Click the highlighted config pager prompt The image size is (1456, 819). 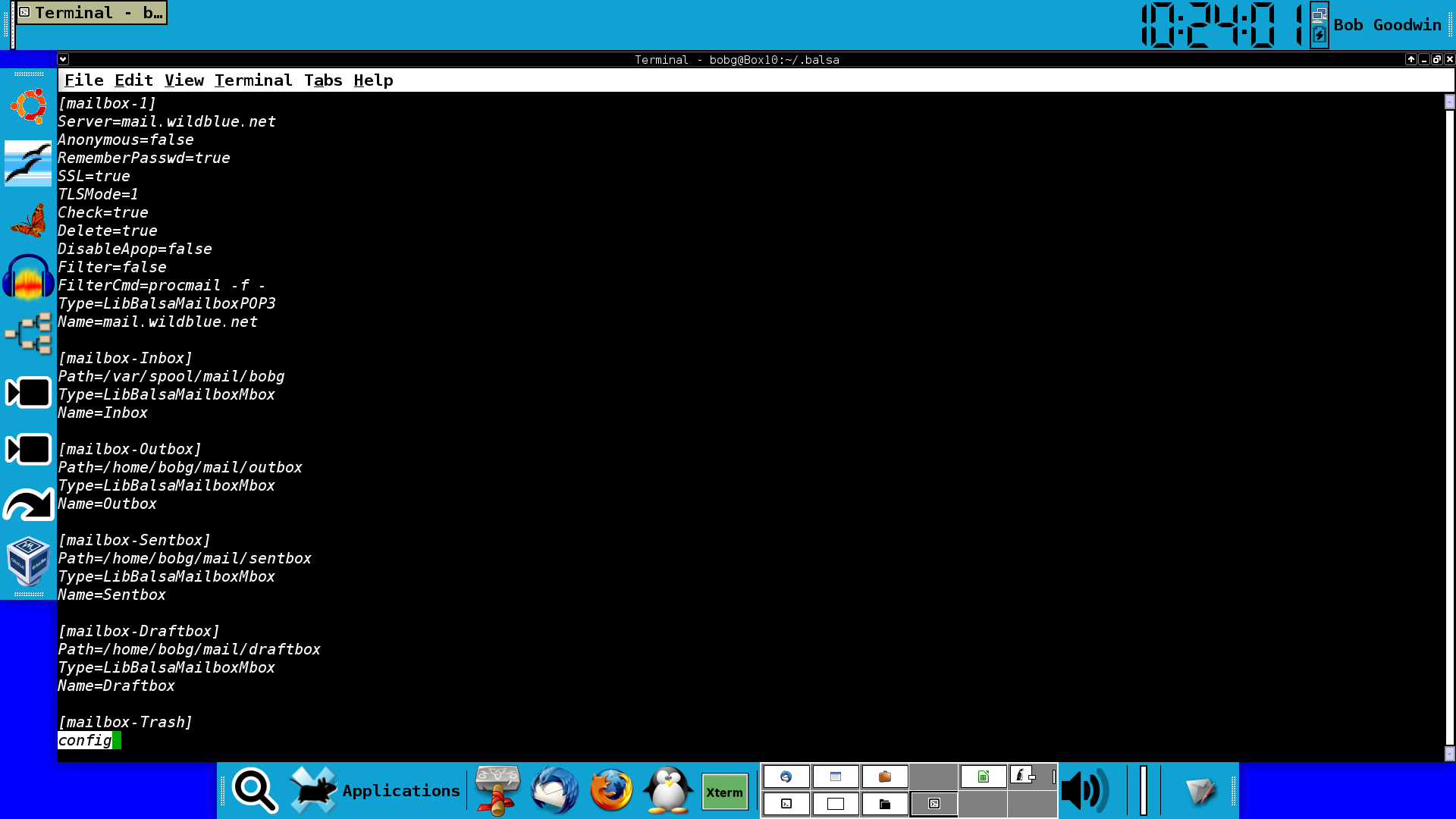(85, 740)
